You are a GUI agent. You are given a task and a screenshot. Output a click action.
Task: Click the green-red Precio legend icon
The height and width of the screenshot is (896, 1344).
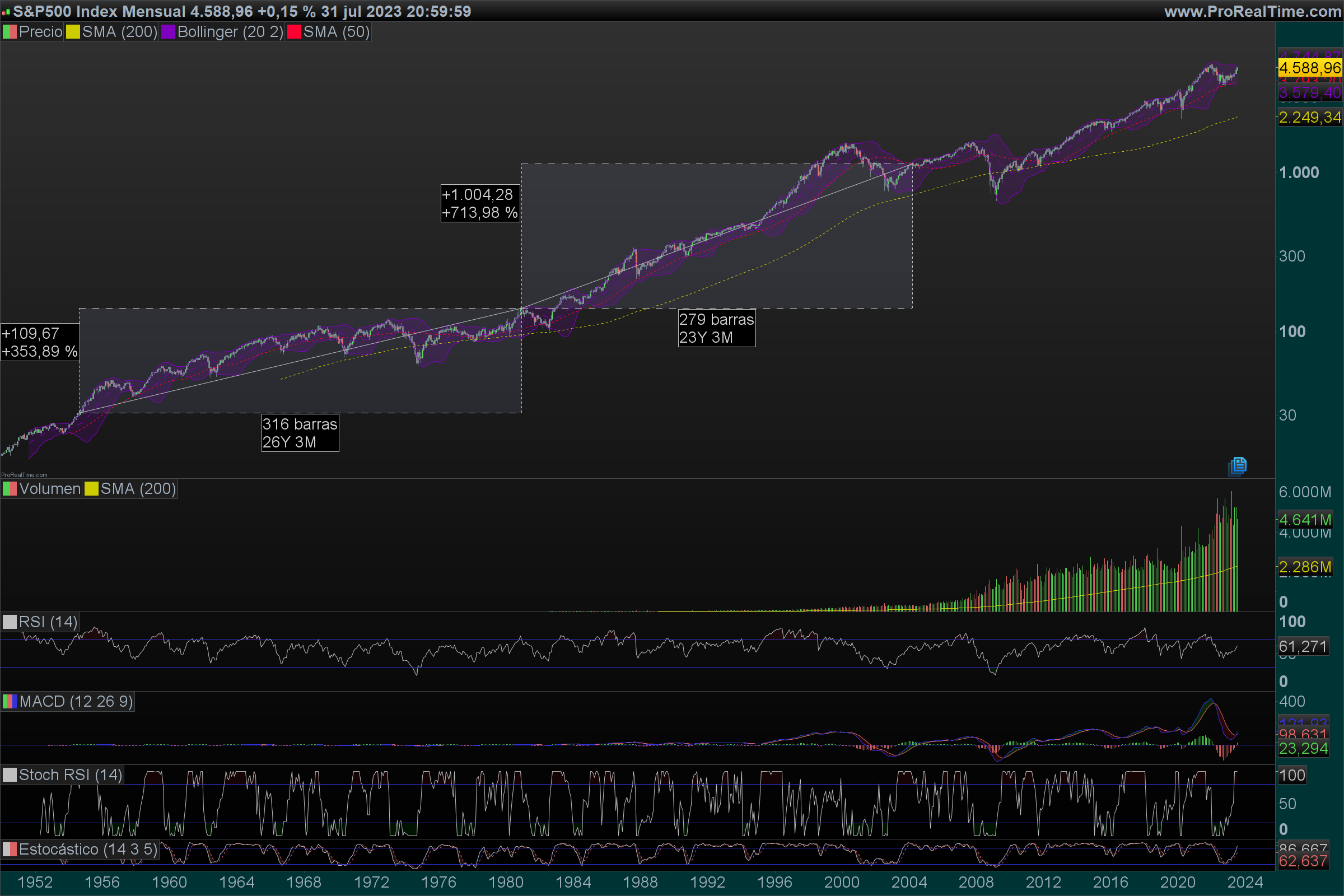click(9, 32)
